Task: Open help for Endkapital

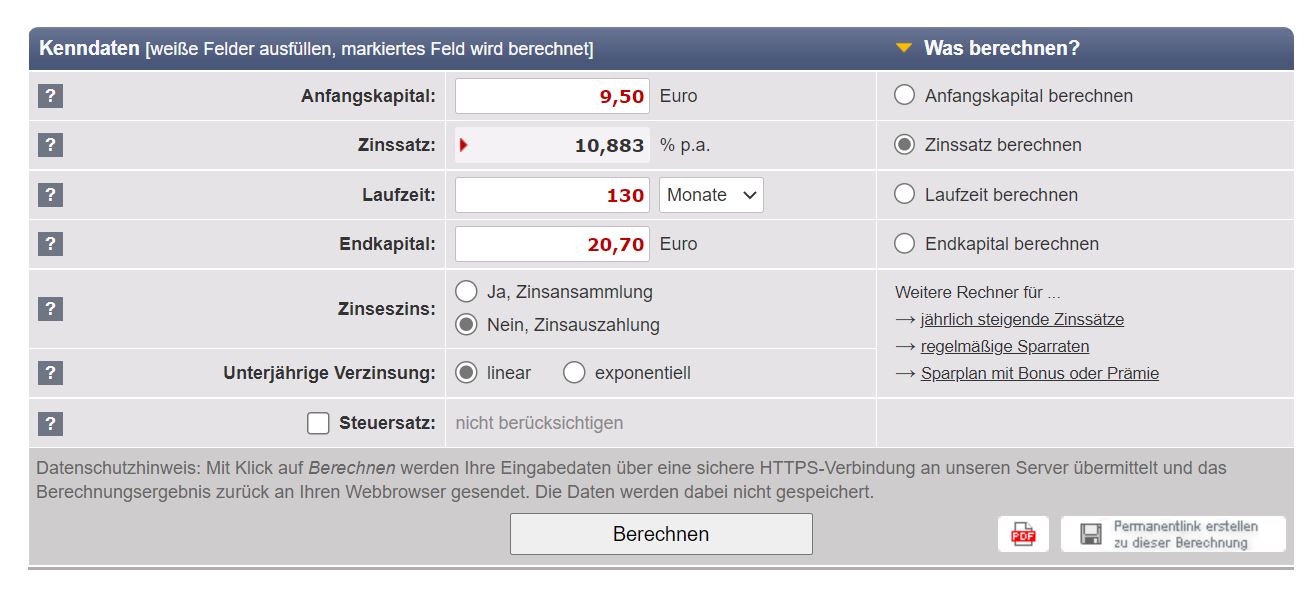Action: pyautogui.click(x=50, y=243)
